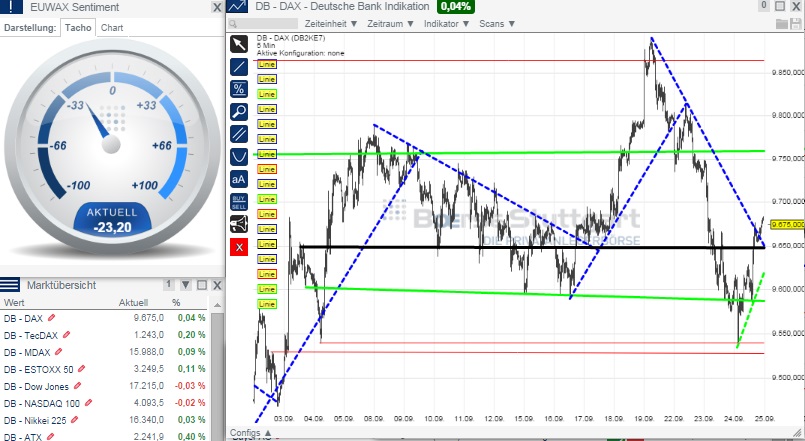Maximize the Marktübersicht panel
Image resolution: width=805 pixels, height=441 pixels.
click(202, 285)
